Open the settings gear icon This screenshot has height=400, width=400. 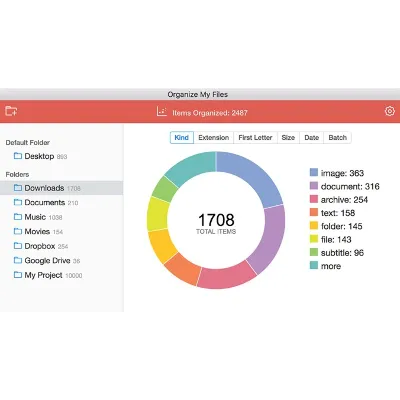tap(390, 111)
